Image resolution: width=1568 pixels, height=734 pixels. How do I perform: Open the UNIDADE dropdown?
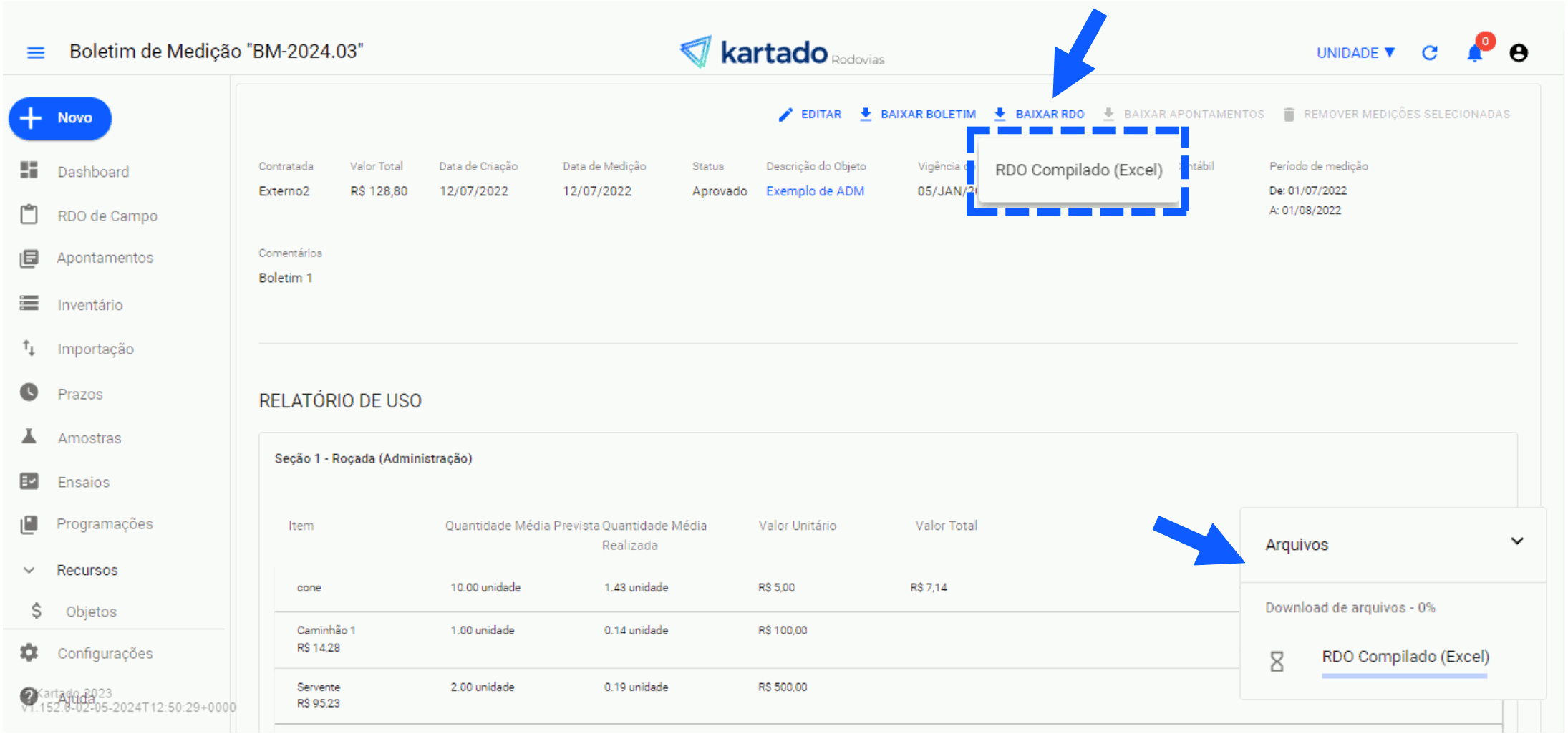pos(1355,53)
